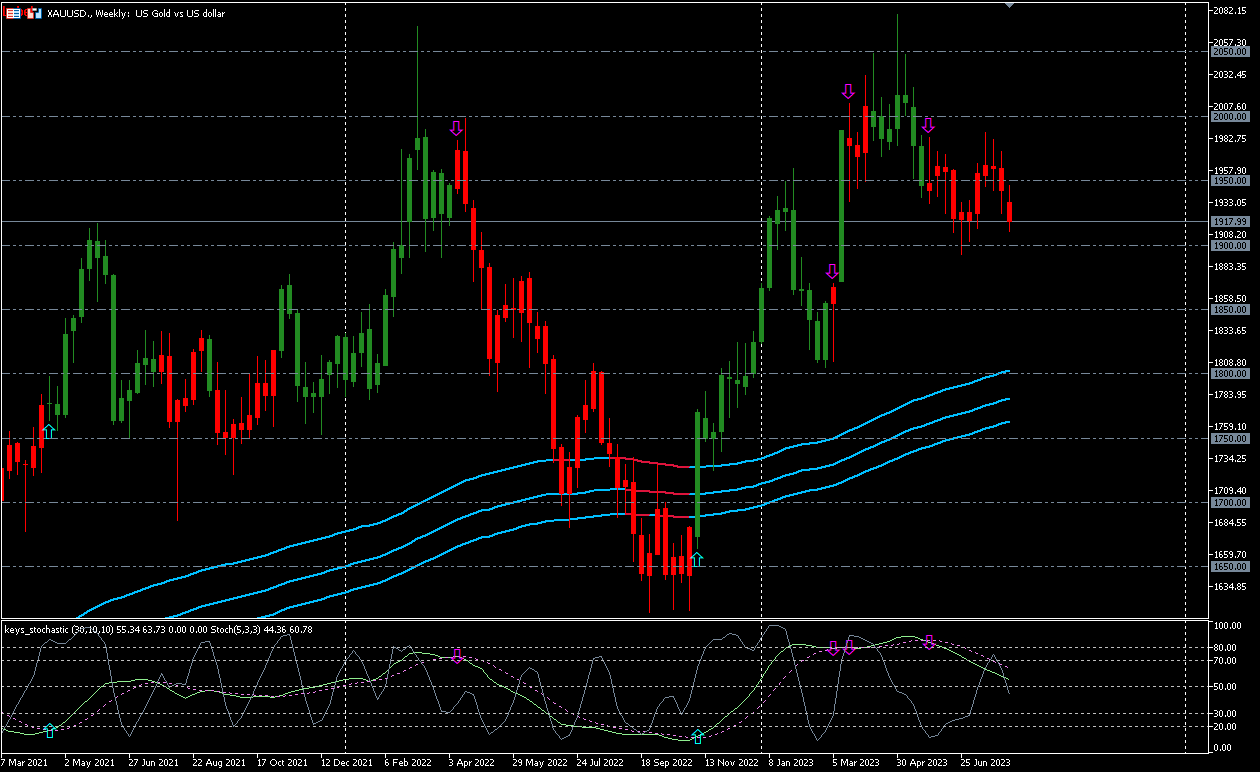
Task: Click the '7 Mar 2021' date on the time axis
Action: pos(25,763)
